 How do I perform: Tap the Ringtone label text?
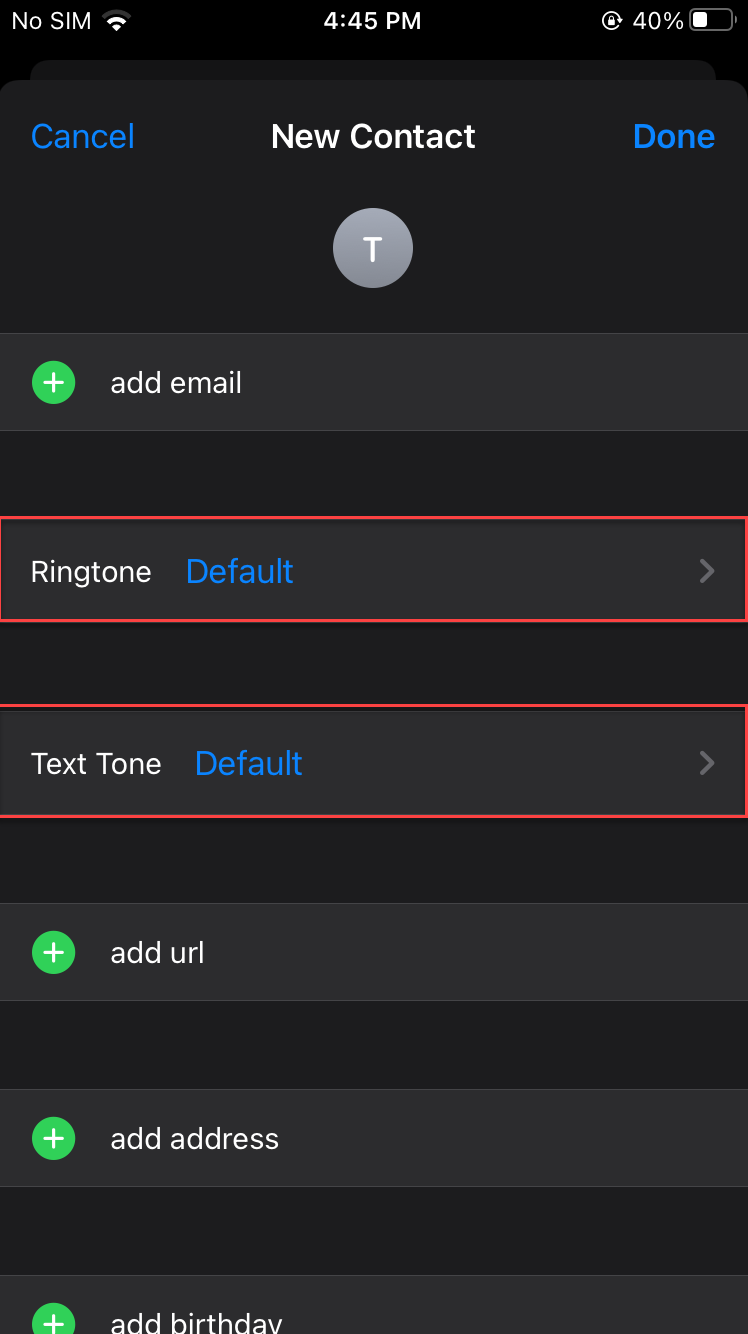[x=91, y=571]
